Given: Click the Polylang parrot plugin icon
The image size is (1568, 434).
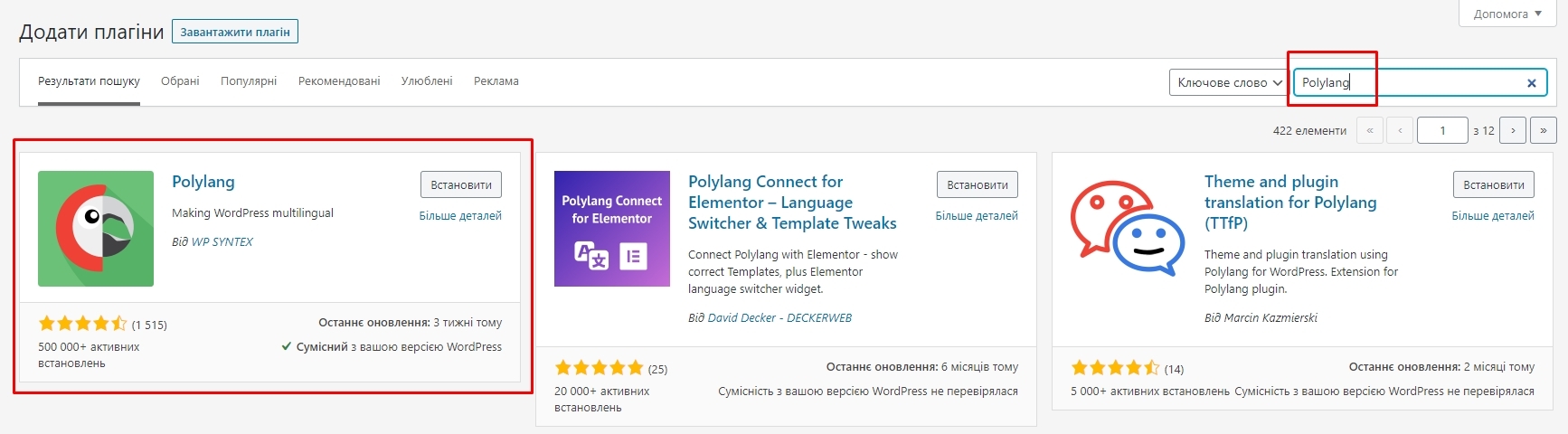Looking at the screenshot, I should (x=96, y=229).
